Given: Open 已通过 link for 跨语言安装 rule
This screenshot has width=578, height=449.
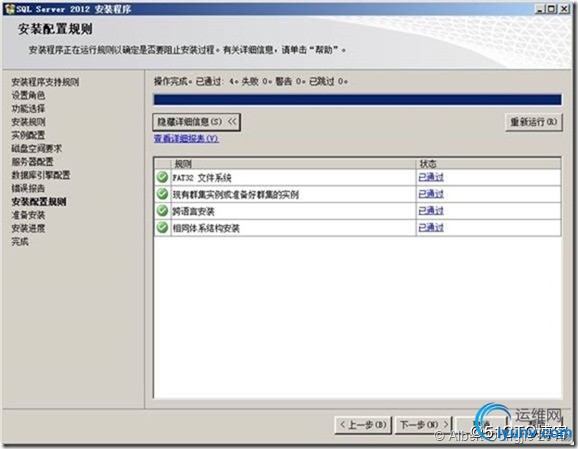Looking at the screenshot, I should point(431,211).
